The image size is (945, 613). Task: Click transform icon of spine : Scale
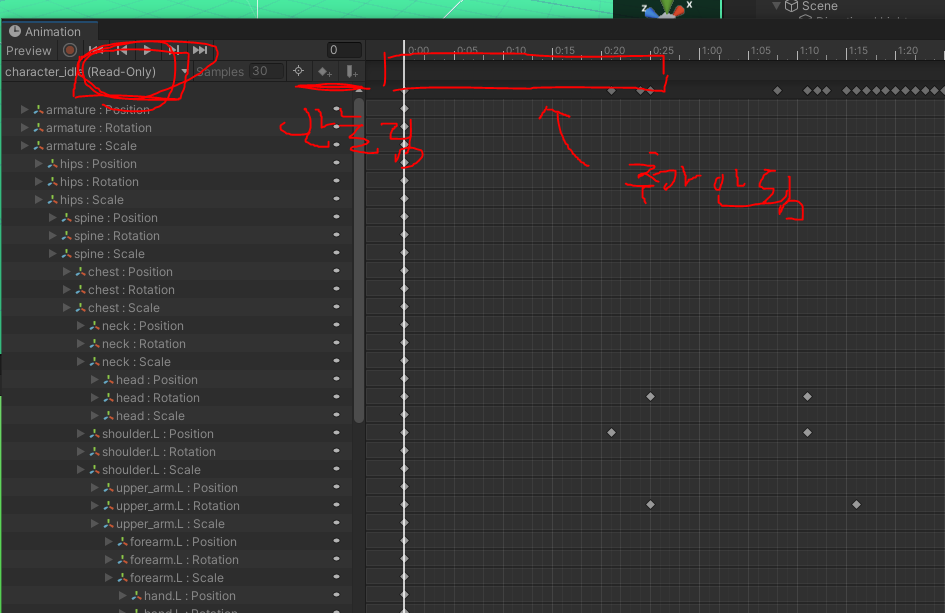coord(66,254)
